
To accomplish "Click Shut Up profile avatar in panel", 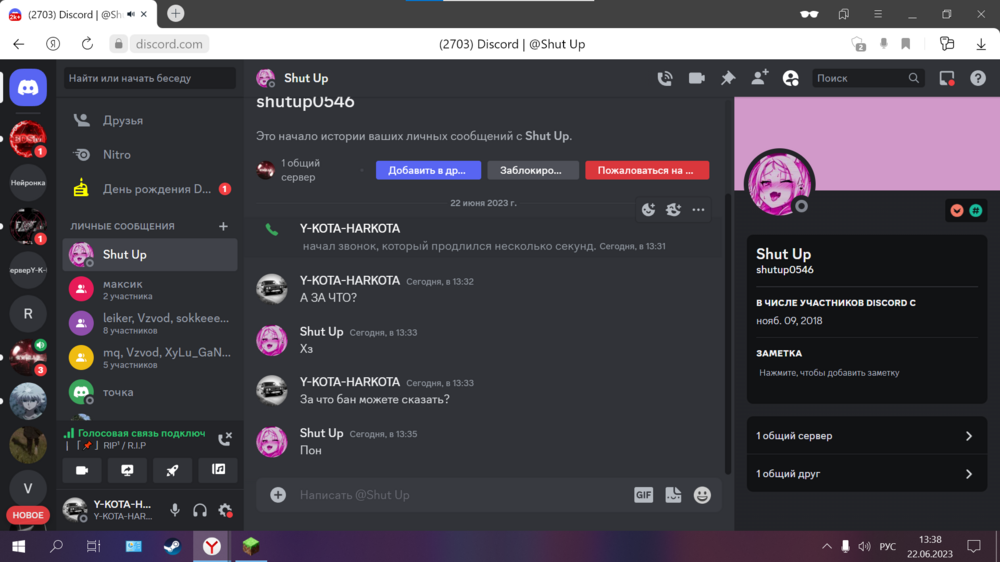I will click(x=779, y=184).
